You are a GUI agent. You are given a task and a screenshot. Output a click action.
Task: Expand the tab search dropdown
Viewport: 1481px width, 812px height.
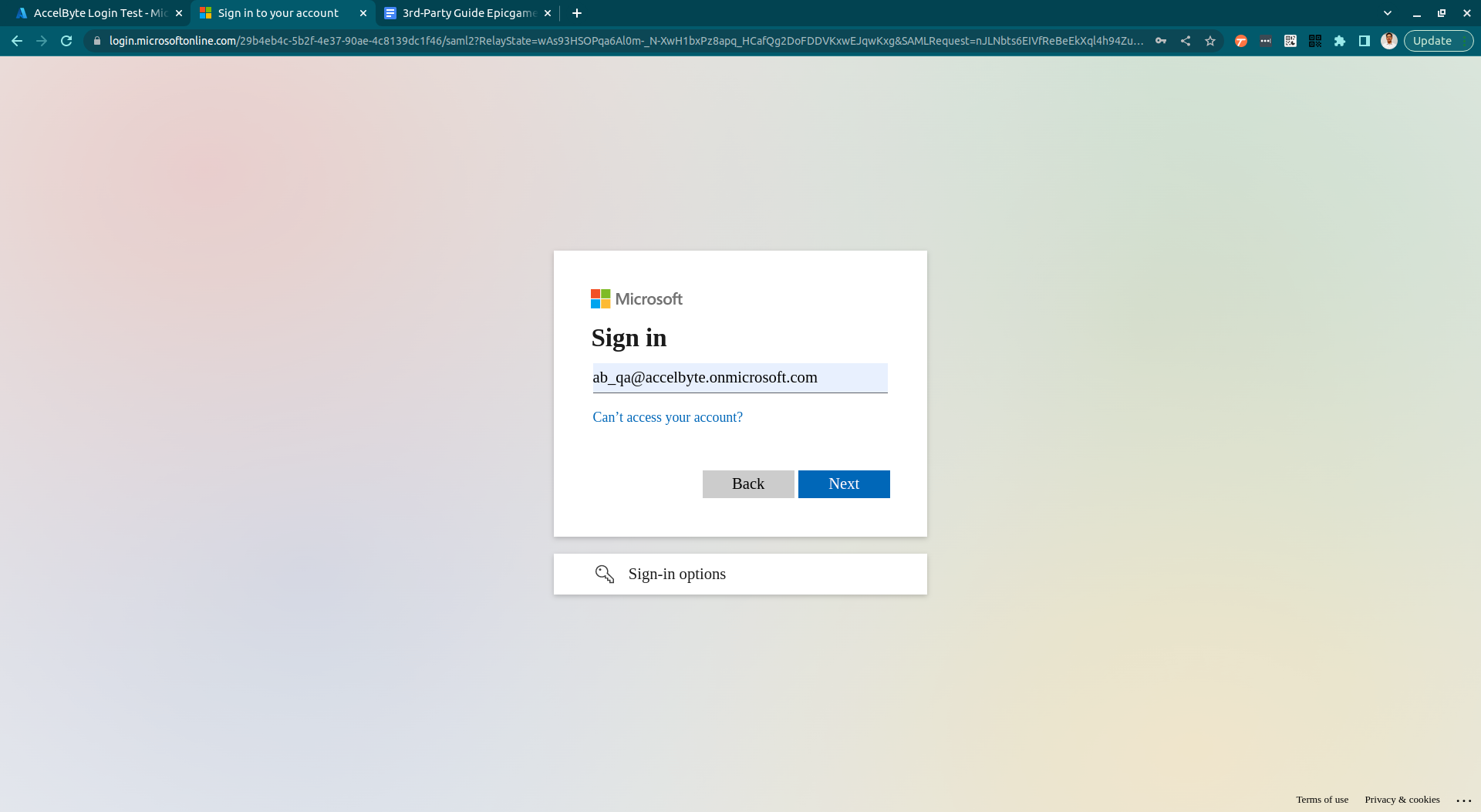click(x=1388, y=13)
